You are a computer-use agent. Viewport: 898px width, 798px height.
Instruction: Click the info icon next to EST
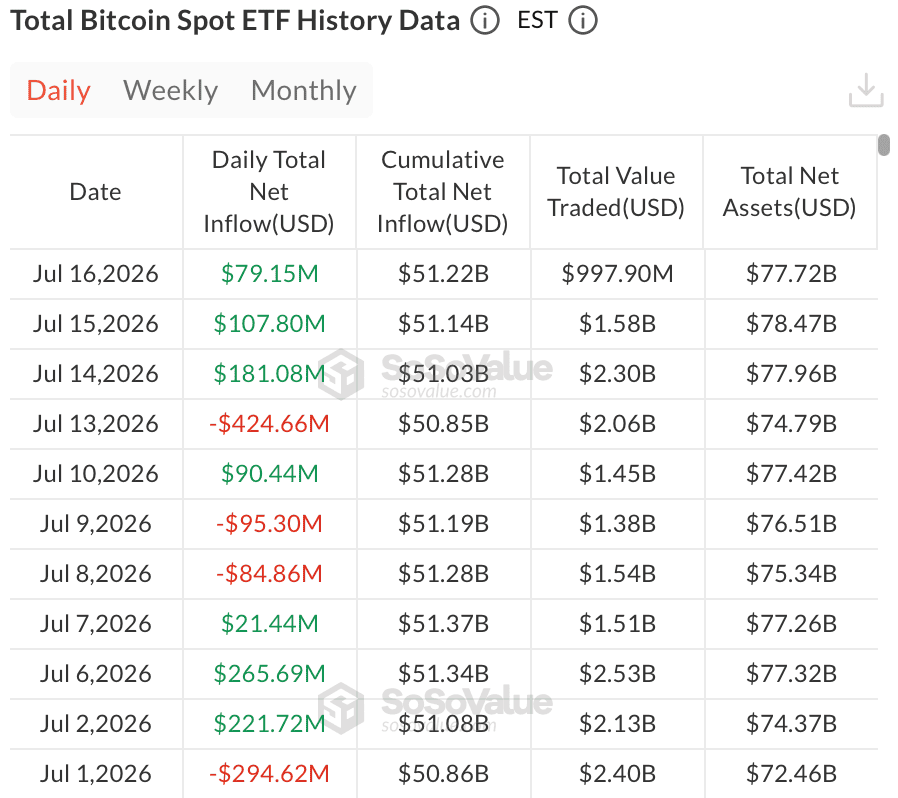tap(583, 21)
